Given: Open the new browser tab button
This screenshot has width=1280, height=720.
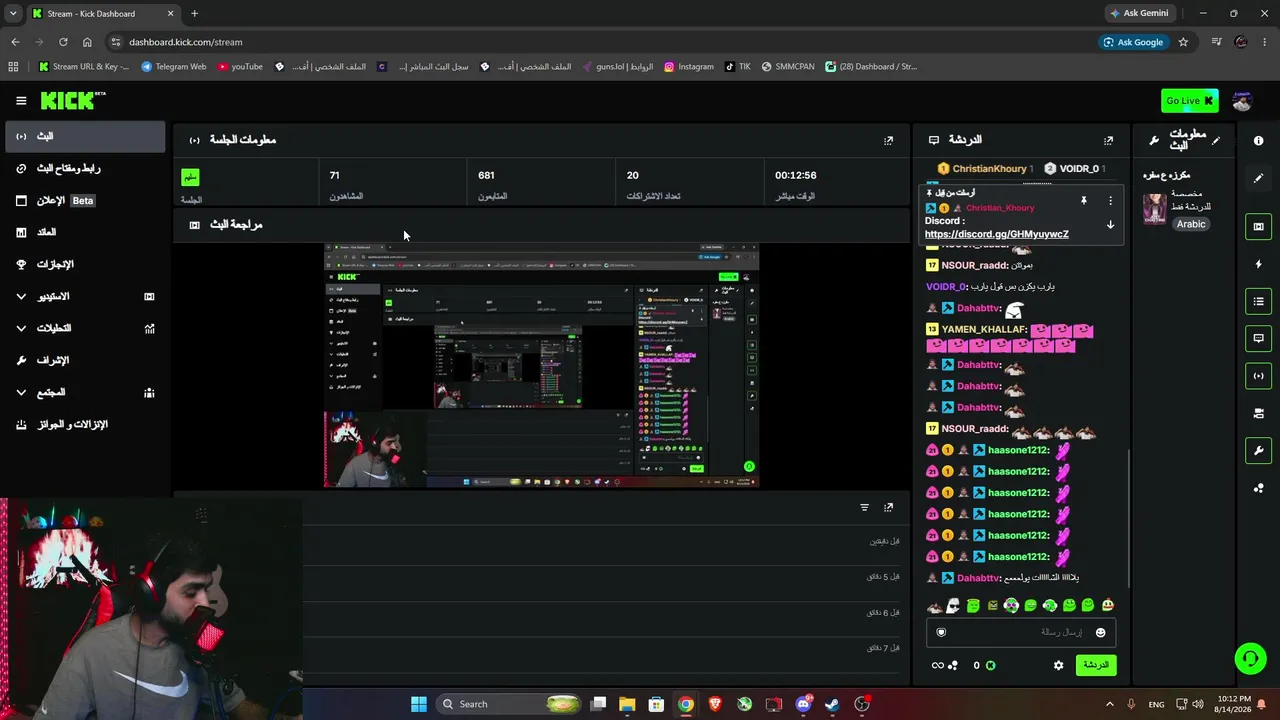Looking at the screenshot, I should pyautogui.click(x=194, y=13).
